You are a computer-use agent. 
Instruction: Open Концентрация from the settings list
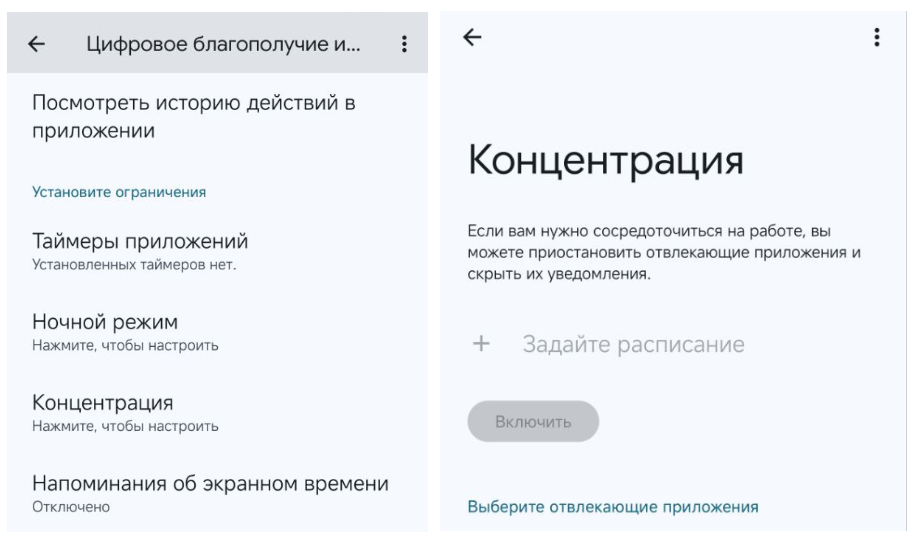[x=217, y=413]
